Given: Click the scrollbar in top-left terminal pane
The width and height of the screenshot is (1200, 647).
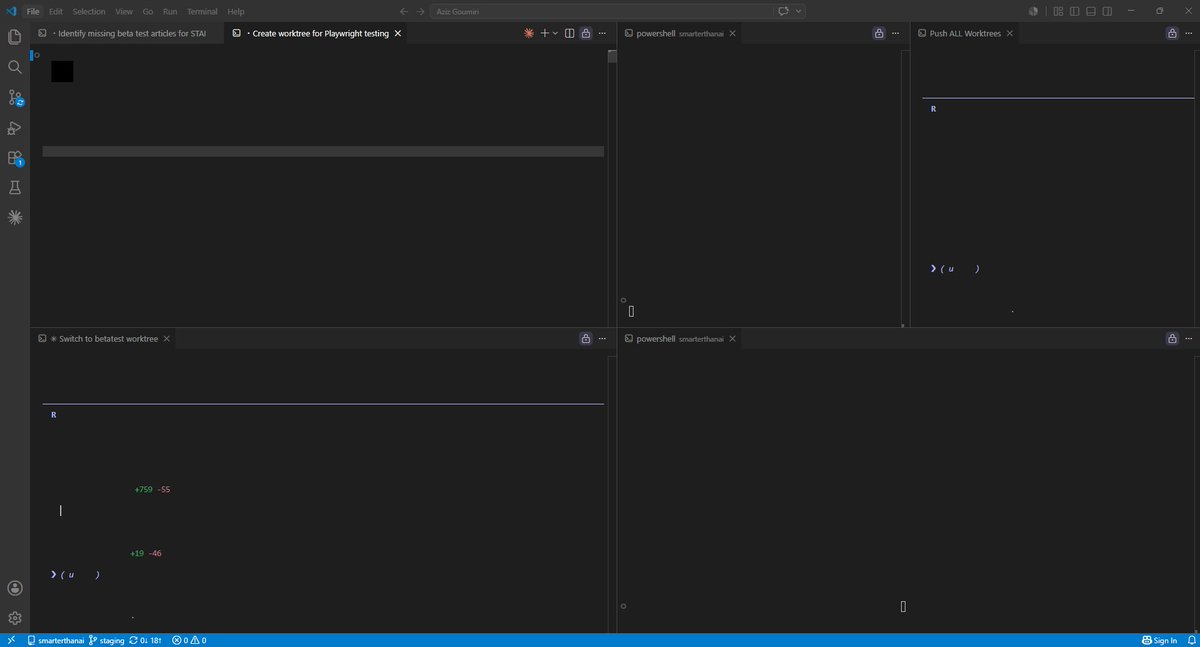Looking at the screenshot, I should click(x=612, y=57).
